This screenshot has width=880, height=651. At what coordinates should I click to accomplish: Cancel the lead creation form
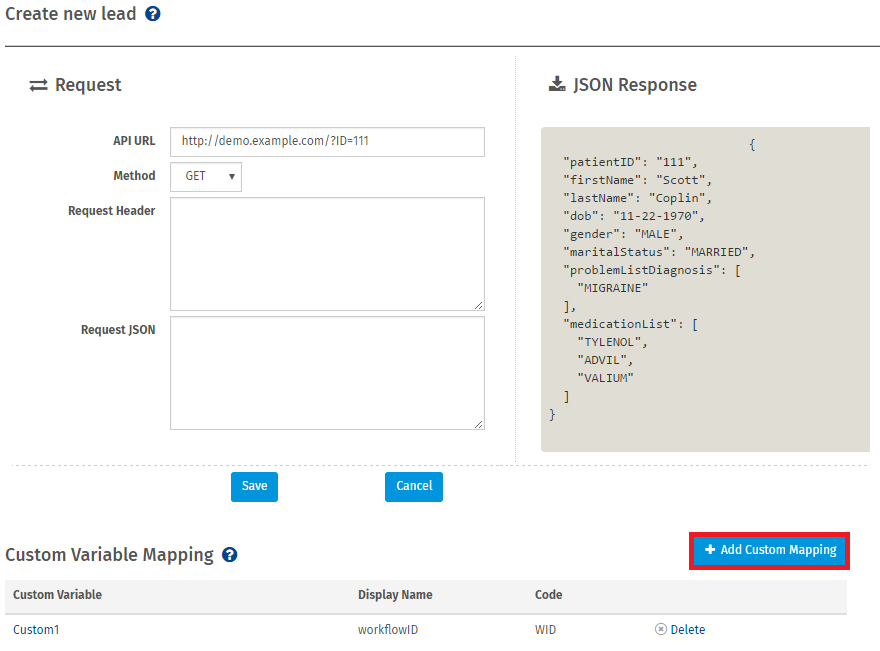coord(413,487)
